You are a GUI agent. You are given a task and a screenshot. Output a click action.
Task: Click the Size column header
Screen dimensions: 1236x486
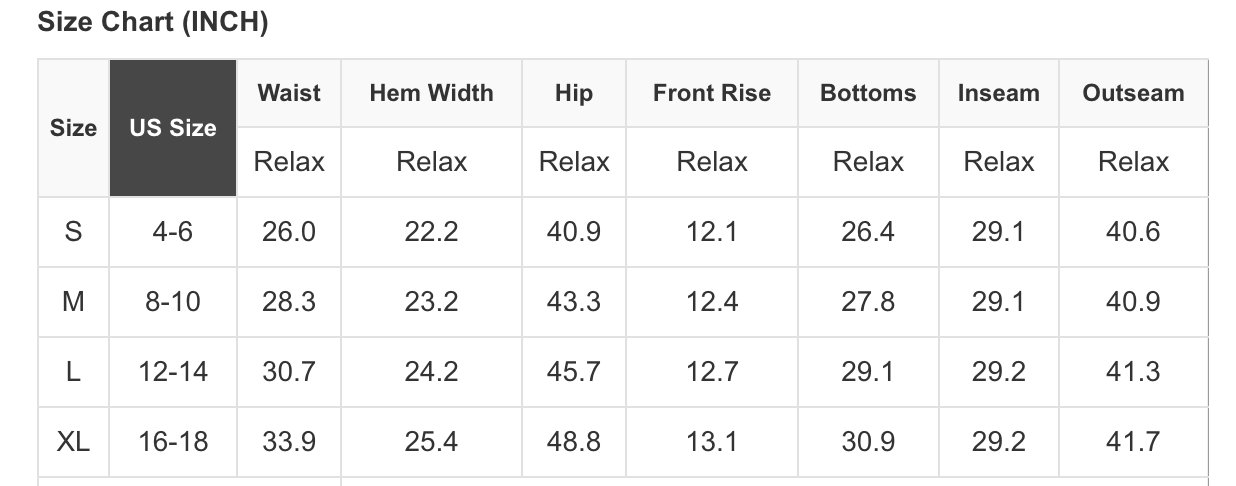pyautogui.click(x=73, y=128)
